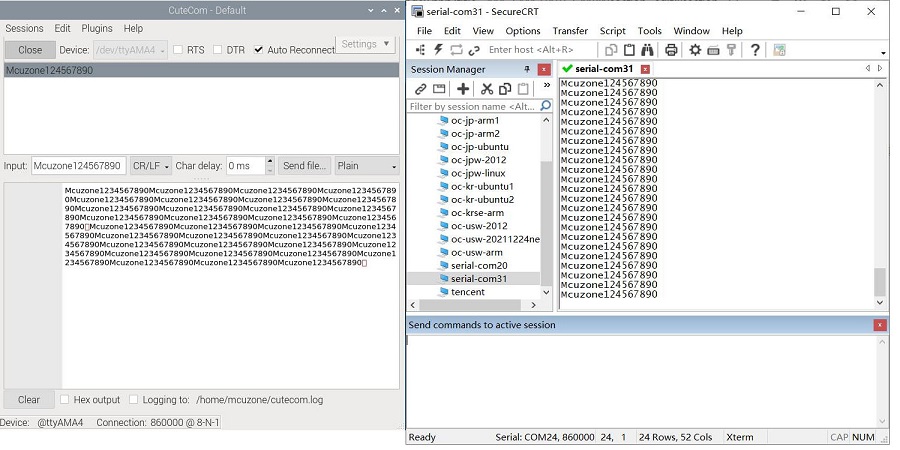Select Mcuzone124567890 history entry in CuteCom

pyautogui.click(x=201, y=71)
